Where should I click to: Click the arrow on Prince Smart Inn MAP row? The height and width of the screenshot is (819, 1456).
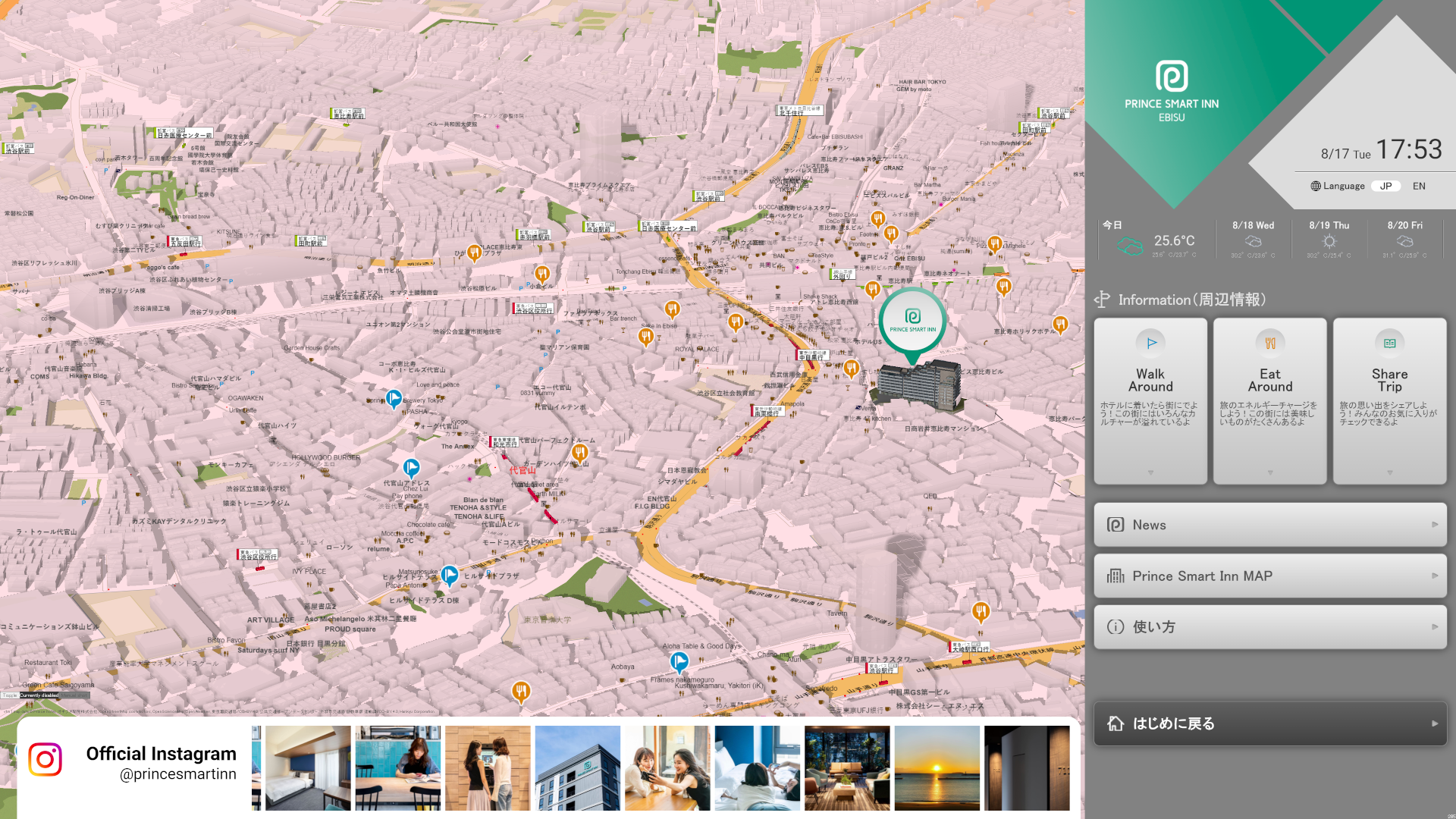tap(1434, 576)
